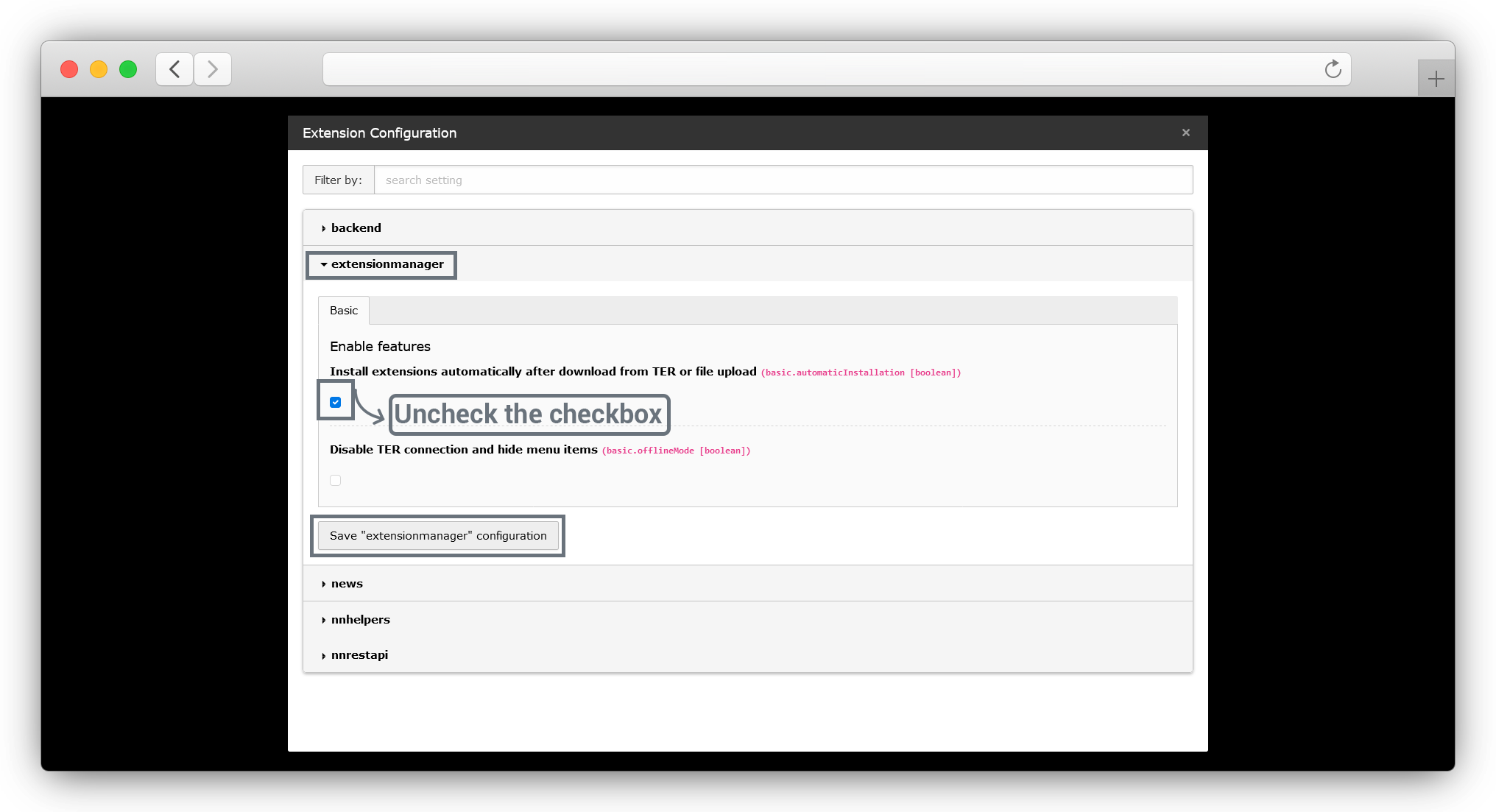Click the search setting filter field
This screenshot has width=1496, height=812.
pyautogui.click(x=783, y=180)
